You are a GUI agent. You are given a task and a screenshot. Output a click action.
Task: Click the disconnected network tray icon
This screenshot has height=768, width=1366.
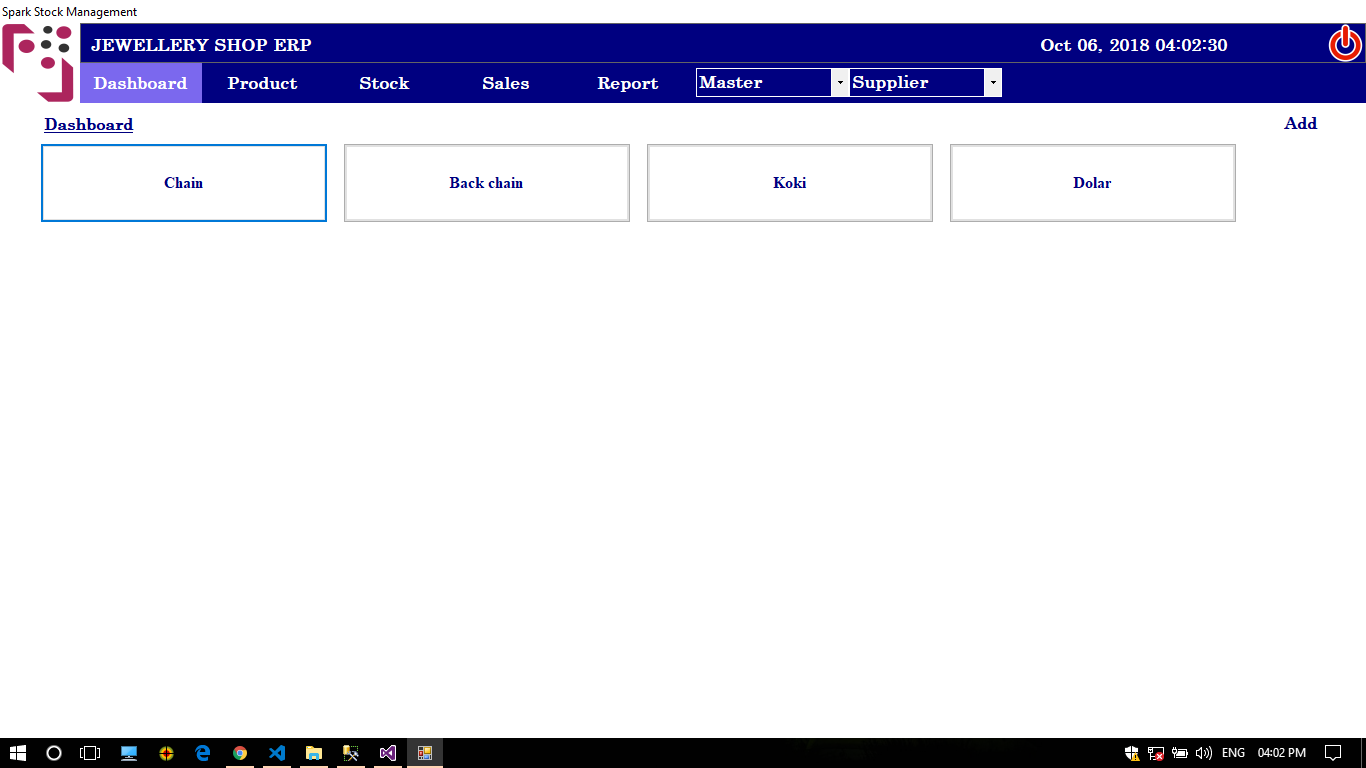[1156, 753]
